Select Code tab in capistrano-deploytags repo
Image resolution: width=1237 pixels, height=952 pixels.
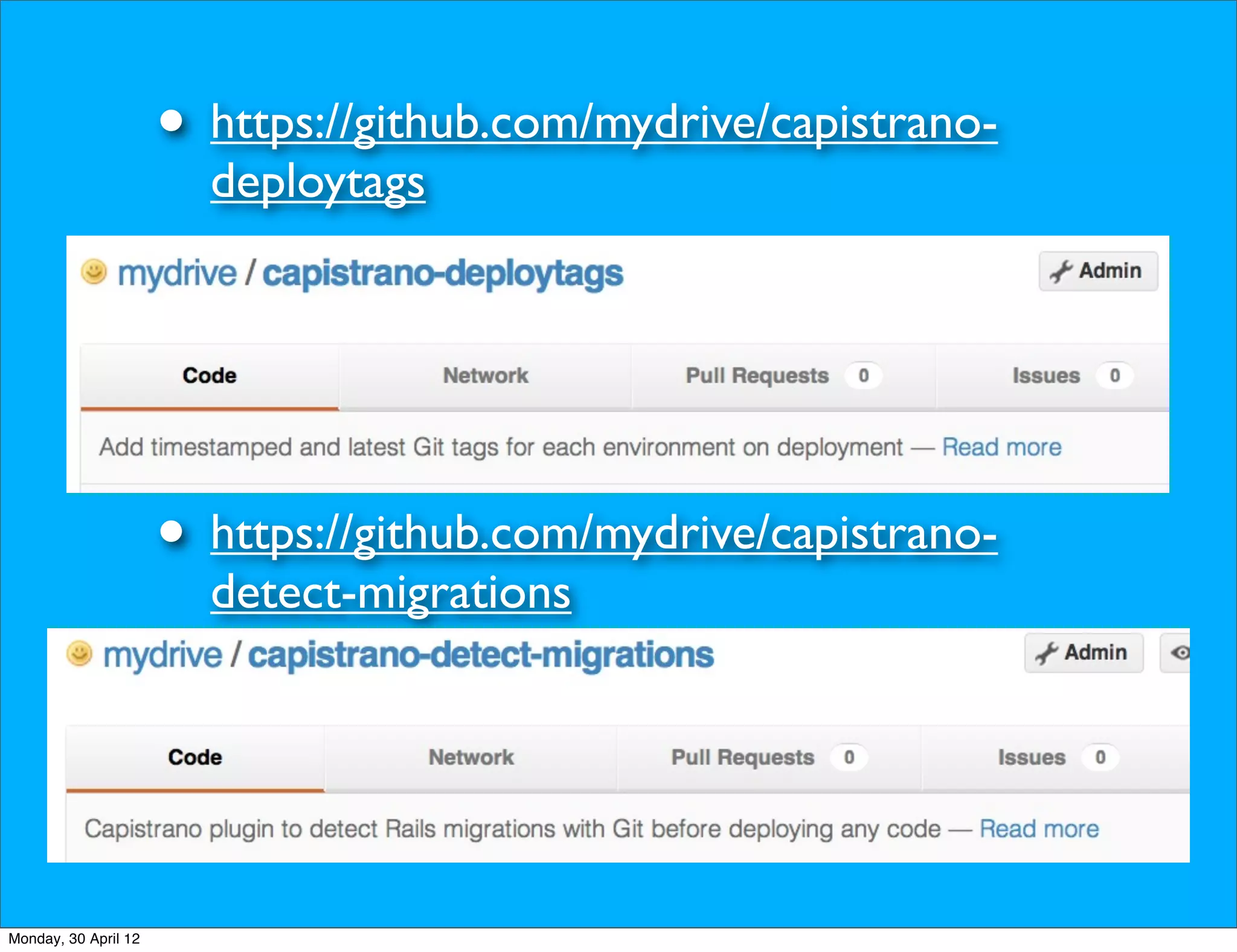(x=210, y=376)
